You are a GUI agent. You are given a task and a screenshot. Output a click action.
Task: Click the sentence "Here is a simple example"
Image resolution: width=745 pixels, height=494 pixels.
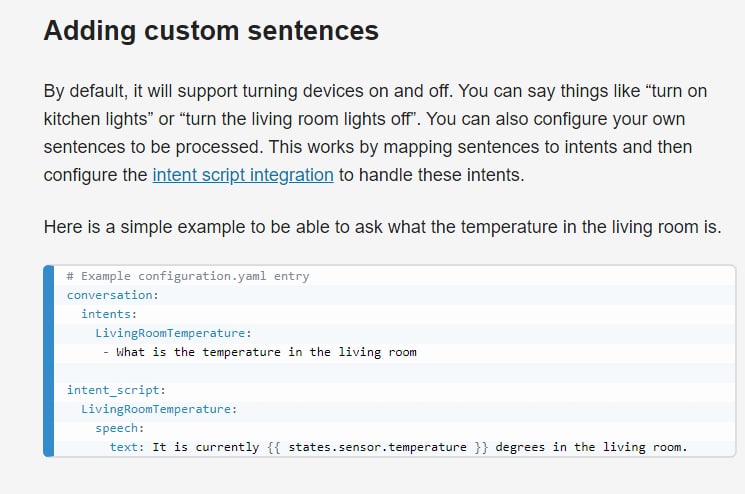[382, 227]
